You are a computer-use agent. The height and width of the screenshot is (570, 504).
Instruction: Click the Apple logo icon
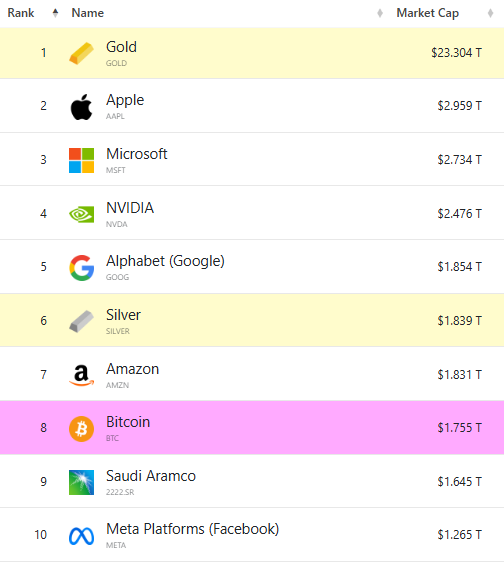click(81, 107)
